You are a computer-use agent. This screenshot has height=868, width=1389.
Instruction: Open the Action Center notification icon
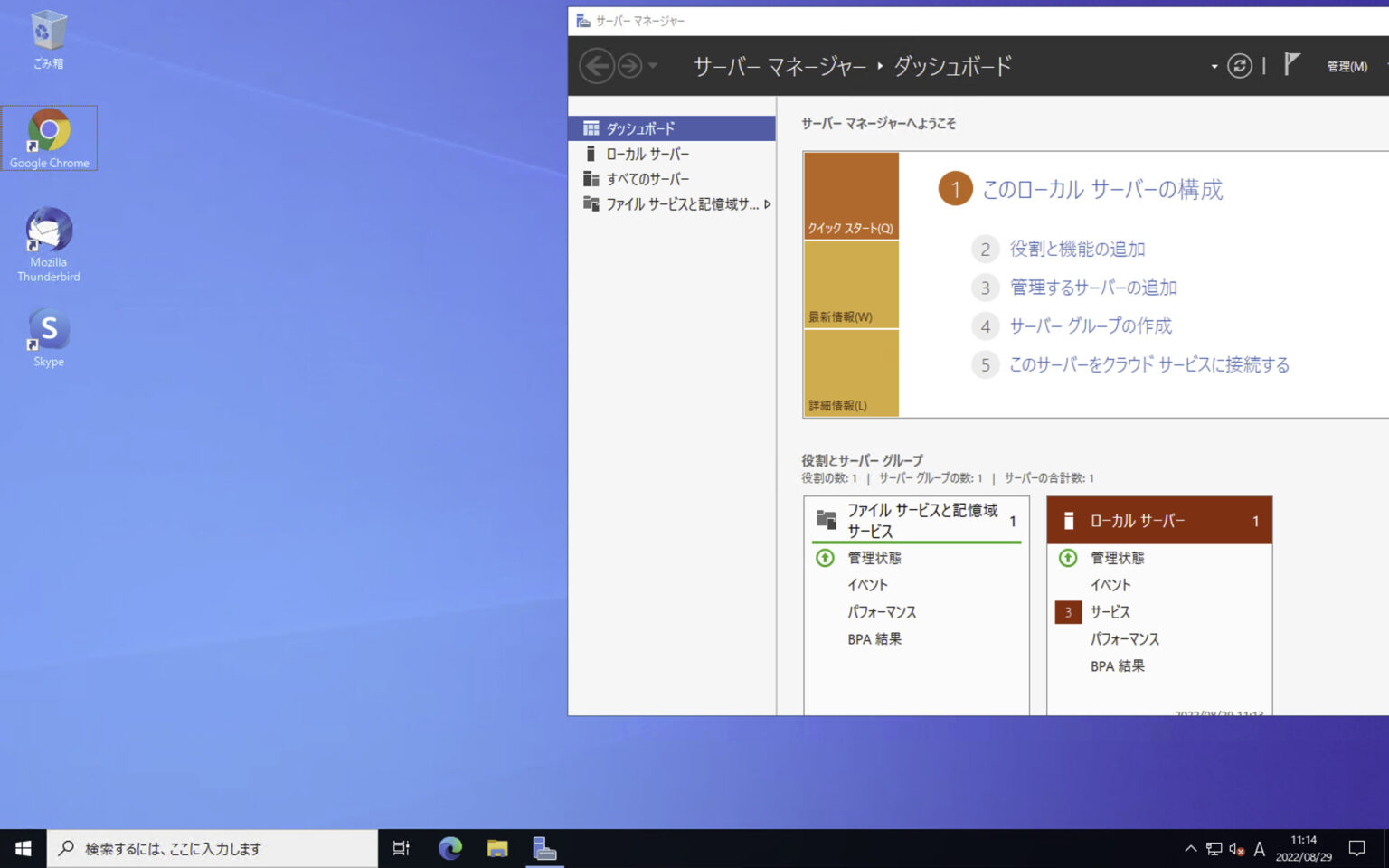coord(1356,848)
